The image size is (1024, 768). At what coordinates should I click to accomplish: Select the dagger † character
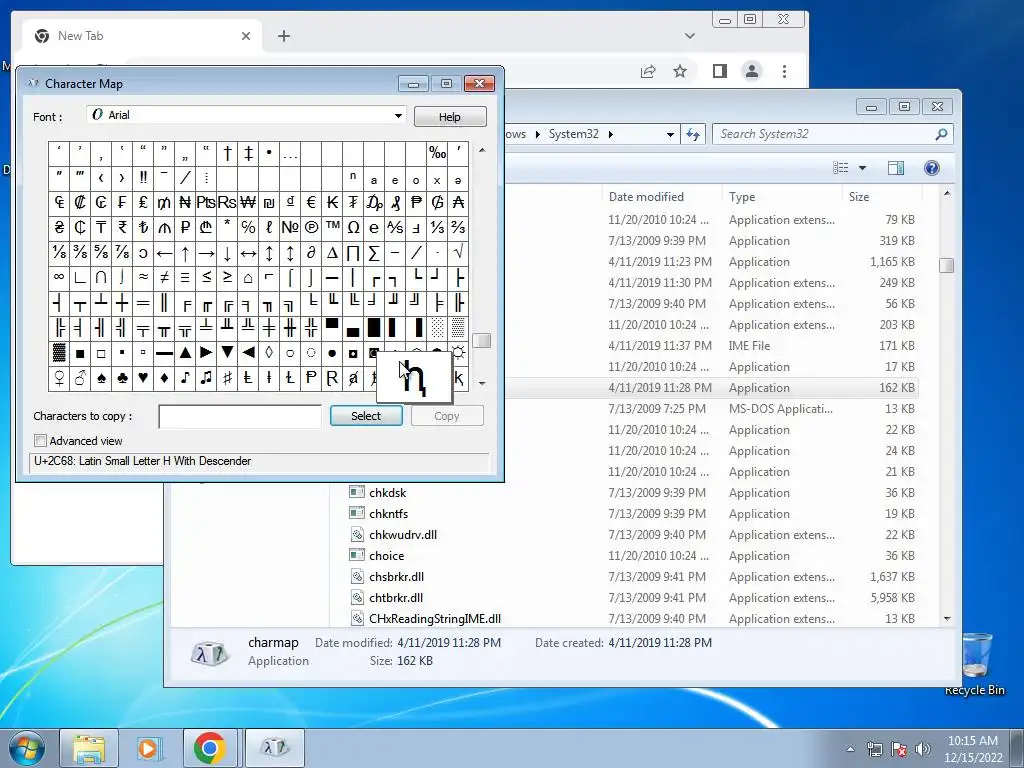(x=227, y=153)
